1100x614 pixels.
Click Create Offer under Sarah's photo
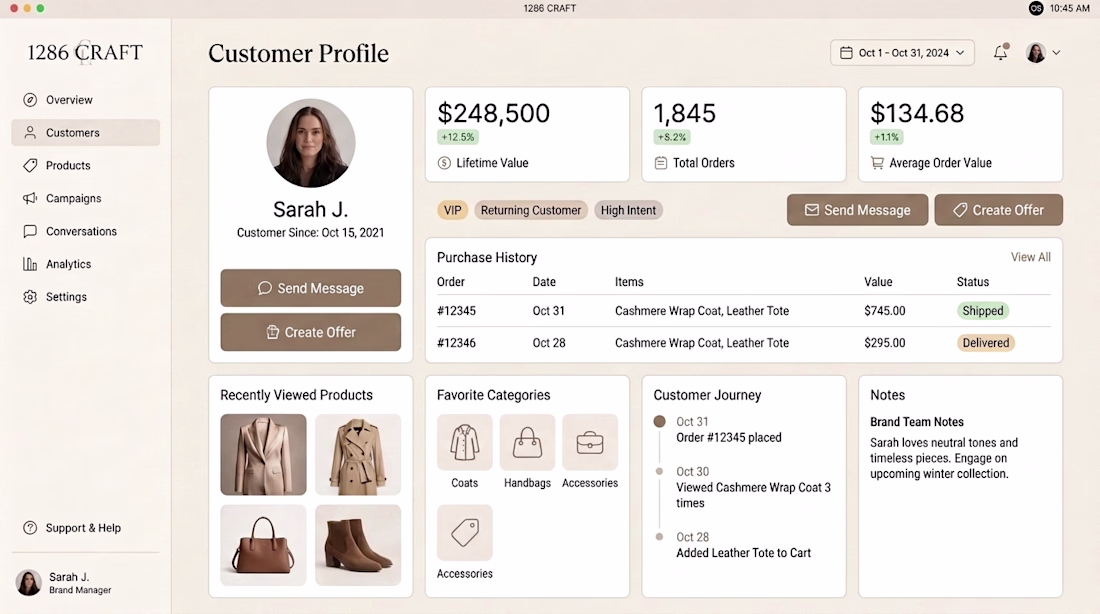click(311, 332)
